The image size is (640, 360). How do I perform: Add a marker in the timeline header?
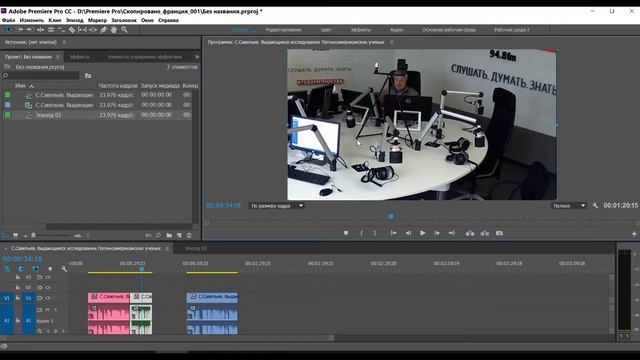[x=50, y=269]
